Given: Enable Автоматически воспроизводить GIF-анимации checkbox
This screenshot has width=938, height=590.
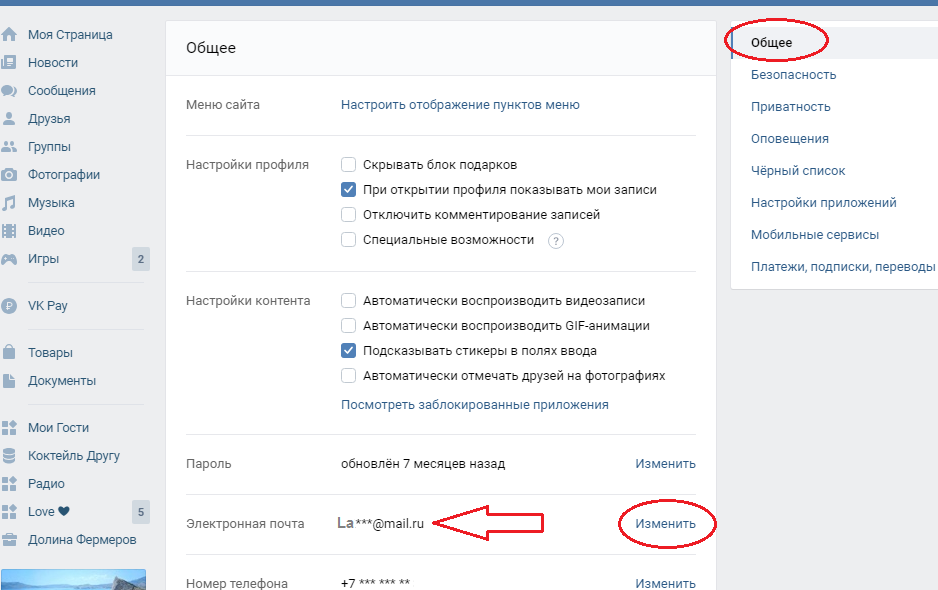Looking at the screenshot, I should (x=349, y=326).
